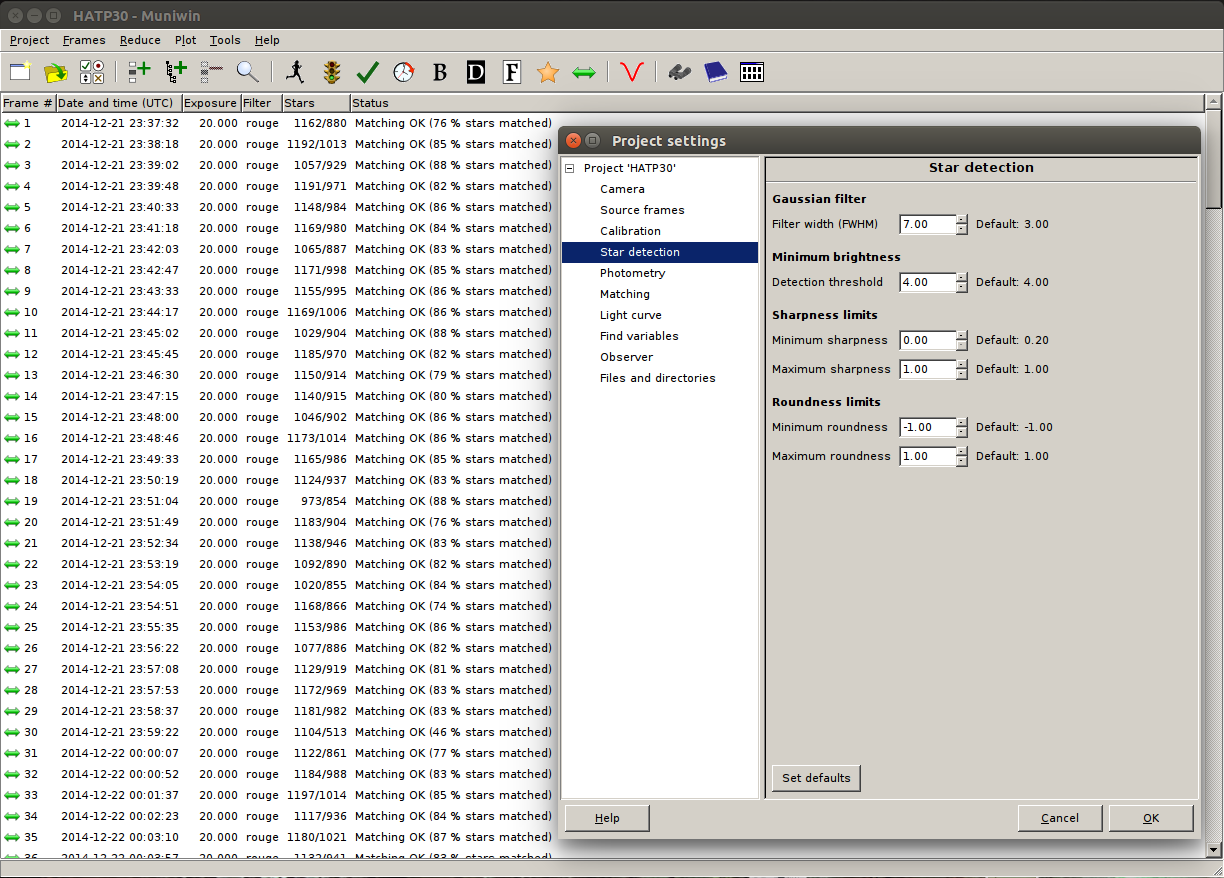Sort by the Stars column header

click(x=315, y=103)
